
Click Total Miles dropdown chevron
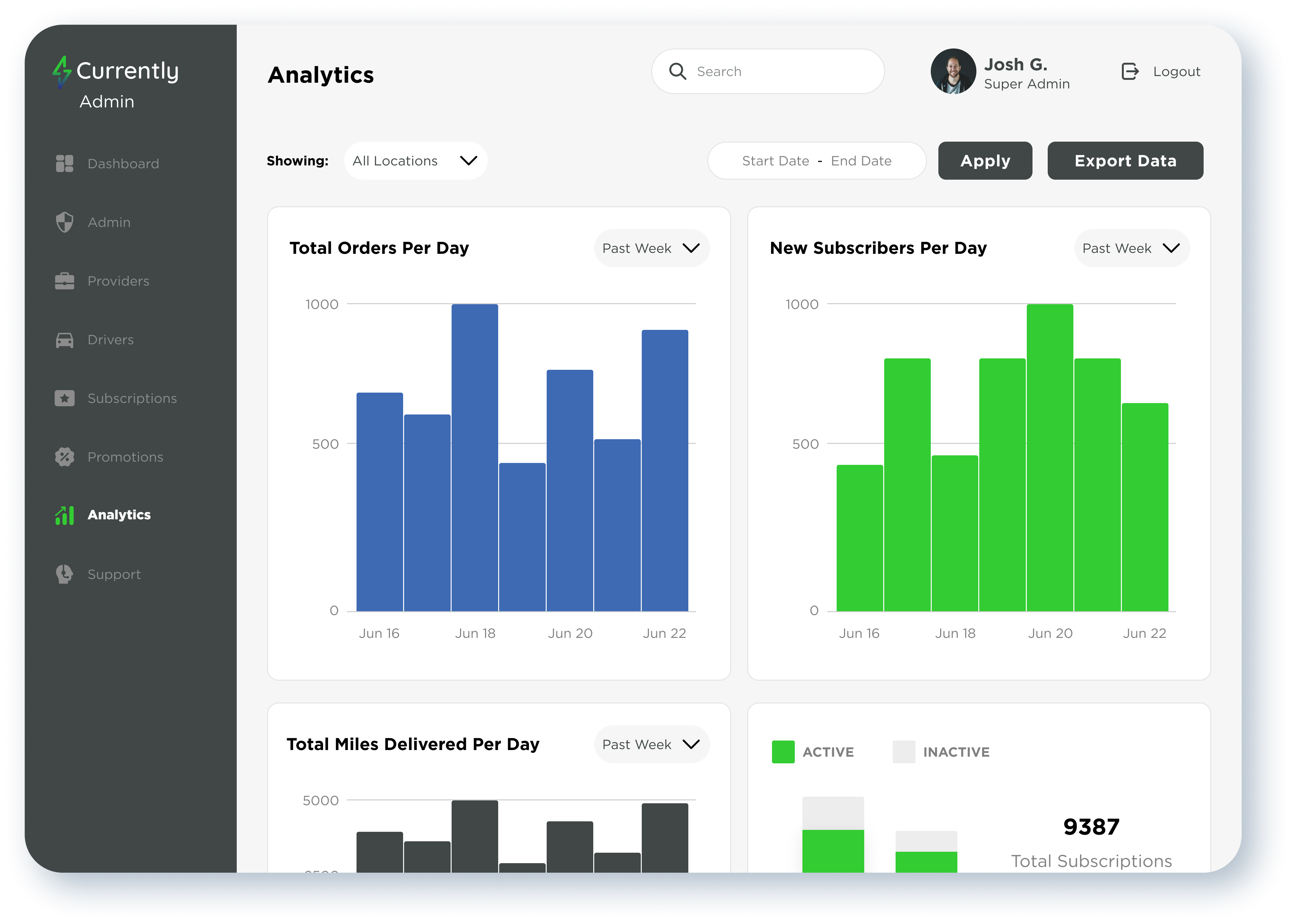click(x=691, y=744)
